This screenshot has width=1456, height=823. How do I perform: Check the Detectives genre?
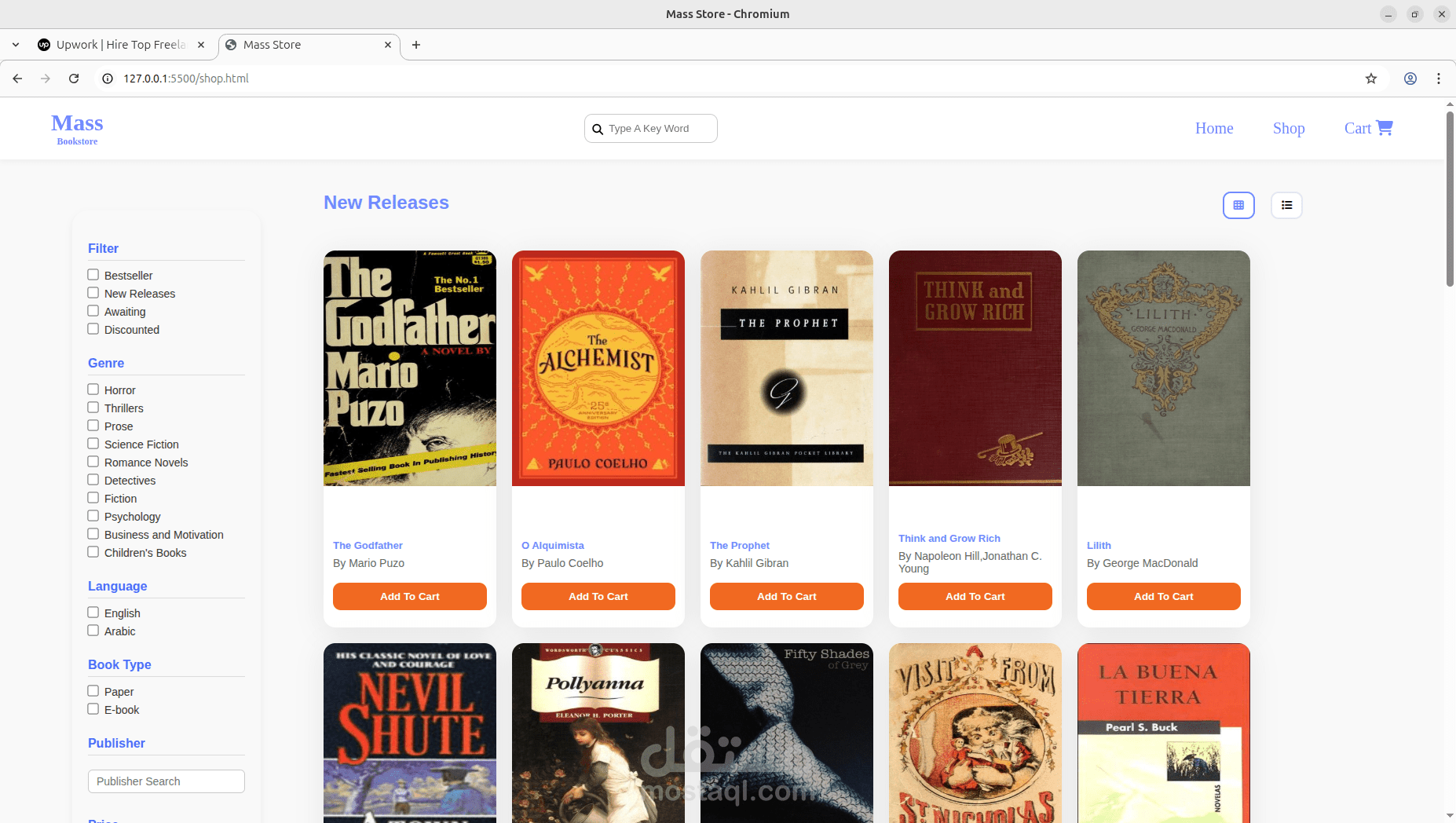[x=93, y=480]
